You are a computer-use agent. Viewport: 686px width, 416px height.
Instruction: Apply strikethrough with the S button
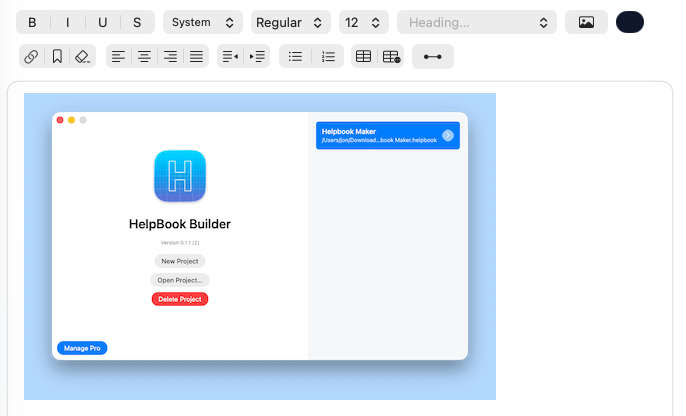[137, 22]
